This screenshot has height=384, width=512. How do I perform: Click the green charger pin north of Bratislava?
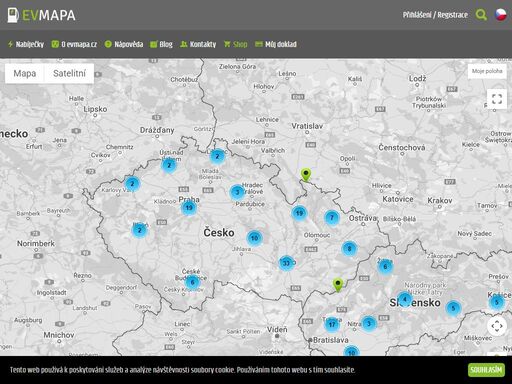[x=338, y=285]
